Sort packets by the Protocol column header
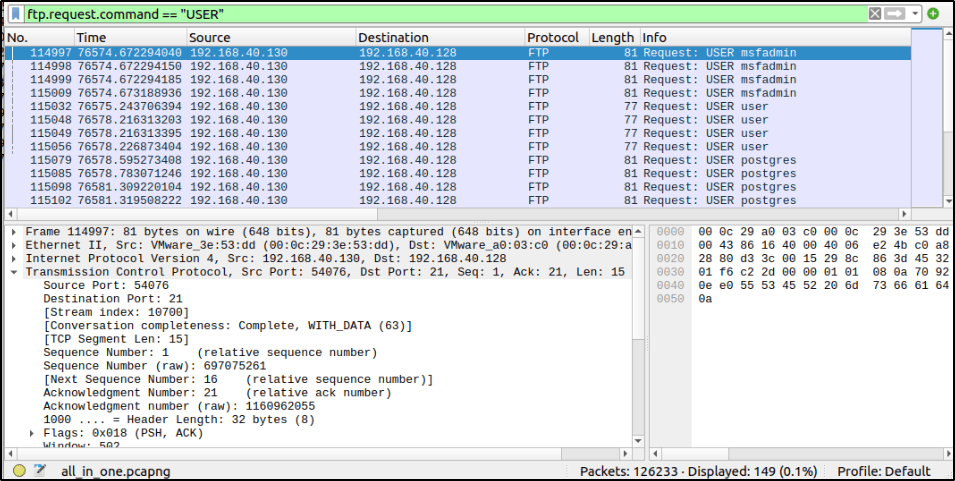This screenshot has height=481, width=955. click(x=553, y=37)
